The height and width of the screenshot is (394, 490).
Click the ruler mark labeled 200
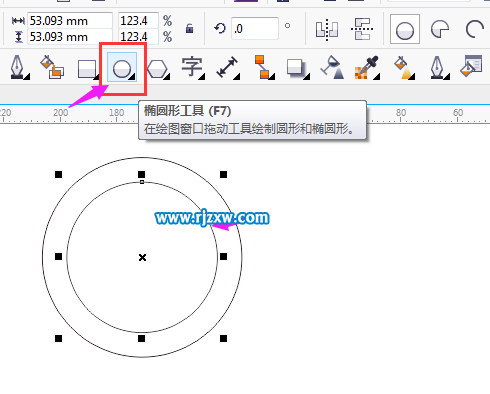[60, 113]
